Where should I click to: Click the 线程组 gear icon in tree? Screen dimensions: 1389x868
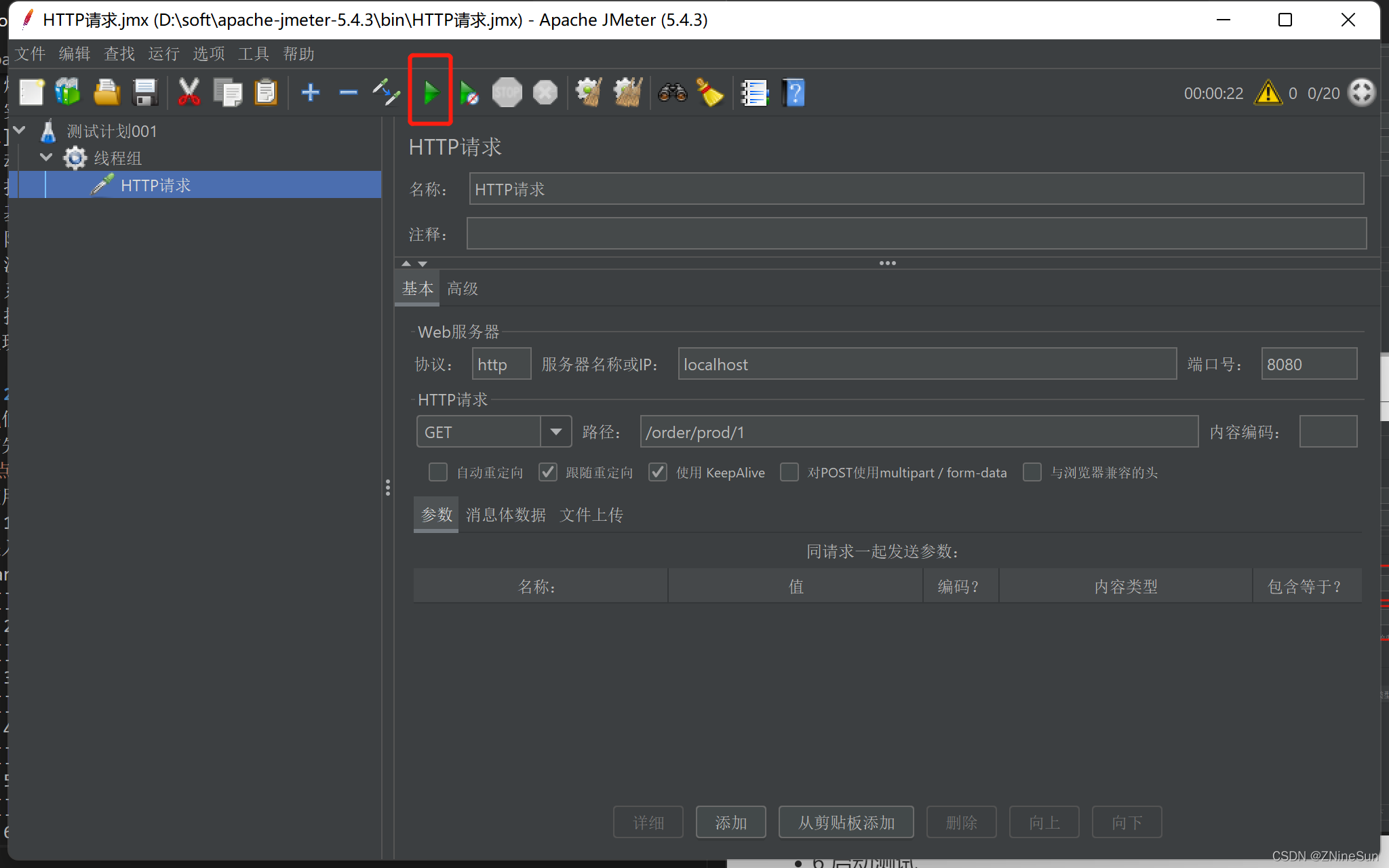(75, 158)
